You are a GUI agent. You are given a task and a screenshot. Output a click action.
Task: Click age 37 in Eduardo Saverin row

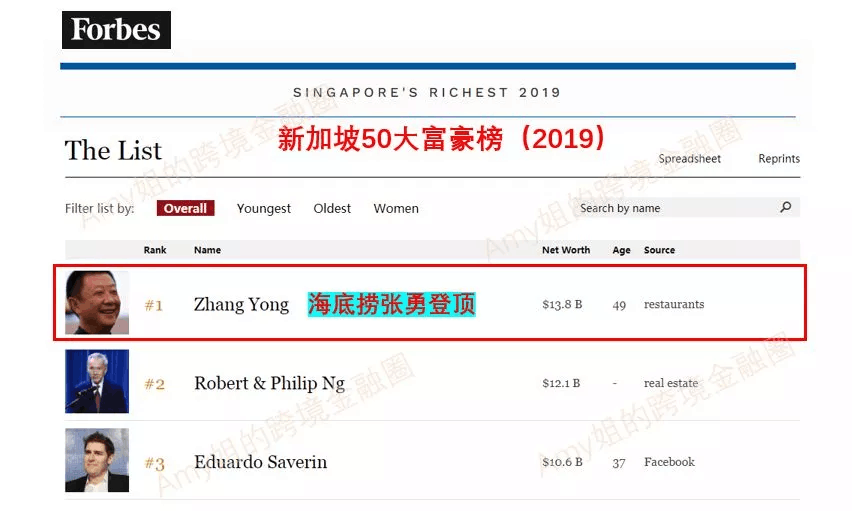pos(619,463)
